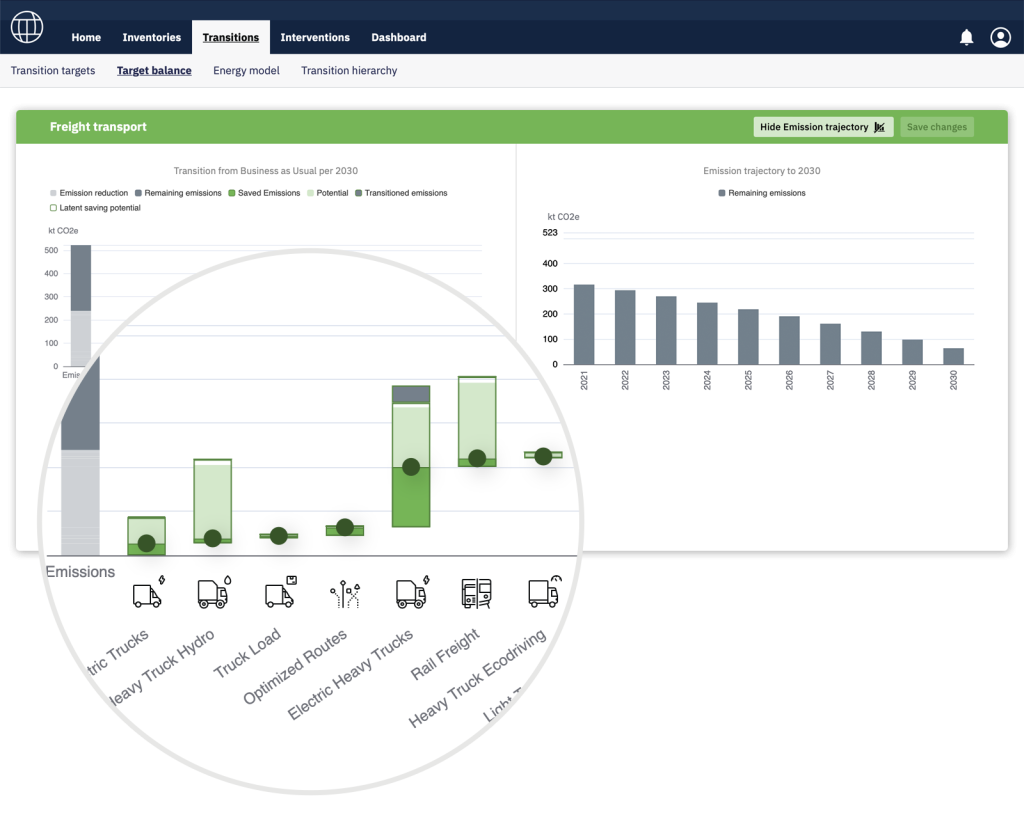Open the Energy model sub-tab
This screenshot has height=815, width=1024.
[x=246, y=71]
